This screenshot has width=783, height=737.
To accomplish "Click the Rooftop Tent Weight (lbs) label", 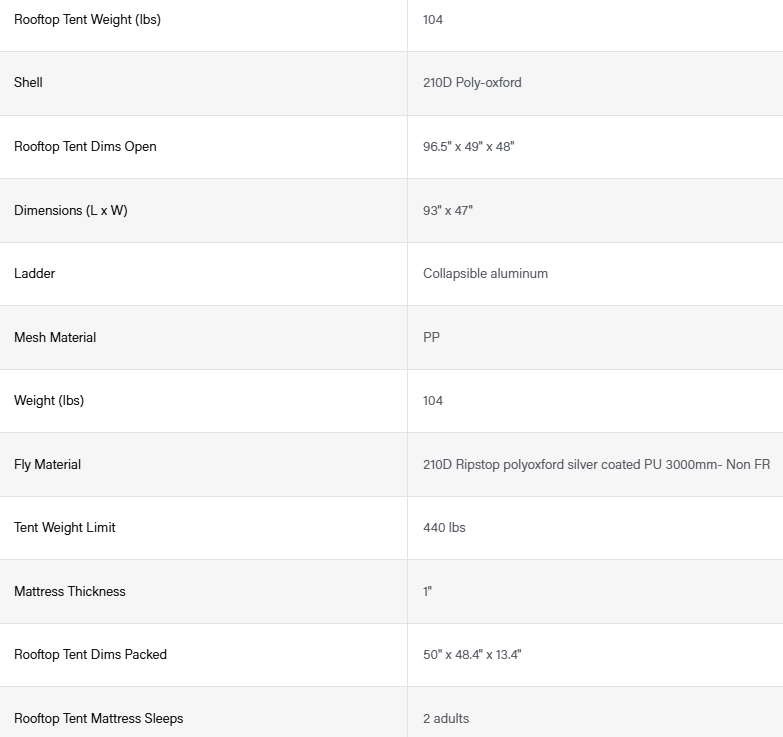I will [87, 19].
